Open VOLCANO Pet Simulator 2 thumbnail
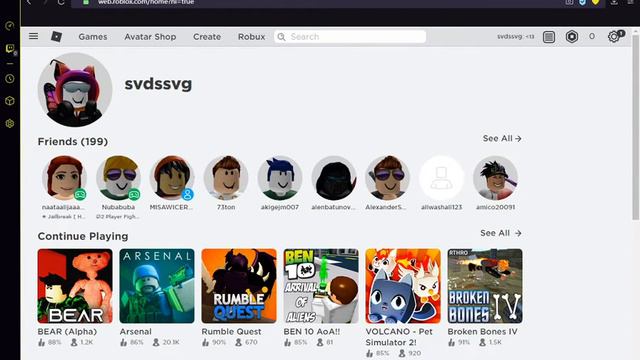Viewport: 640px width, 360px height. click(x=403, y=286)
